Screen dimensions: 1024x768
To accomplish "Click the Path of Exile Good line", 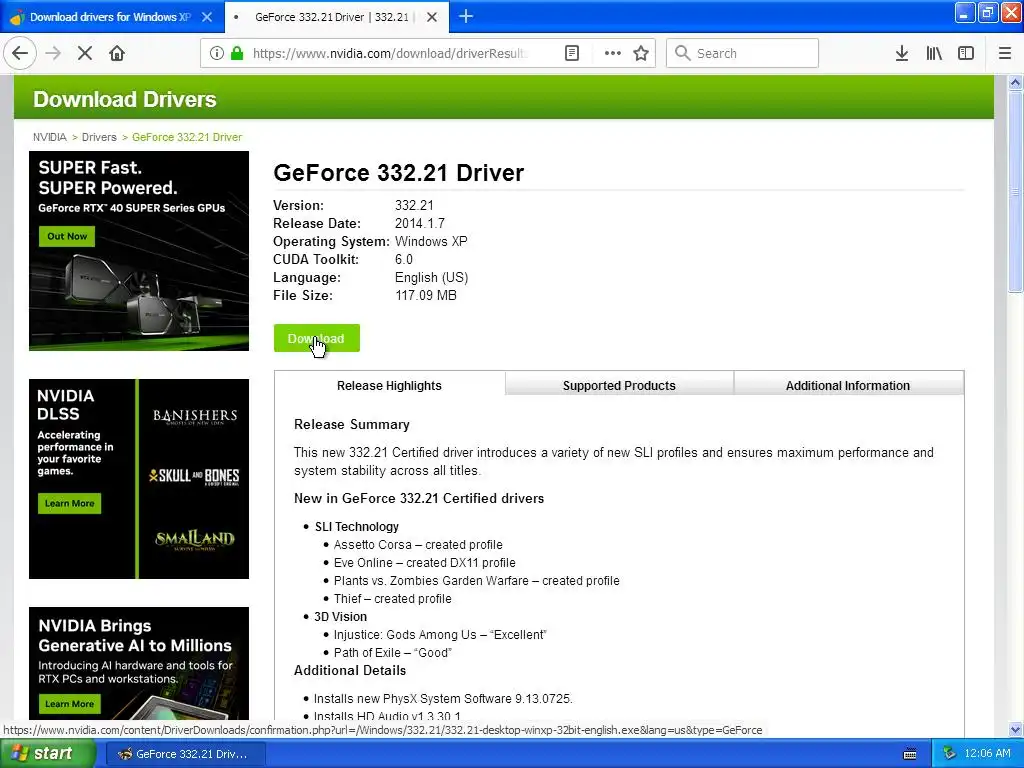I will (x=392, y=652).
